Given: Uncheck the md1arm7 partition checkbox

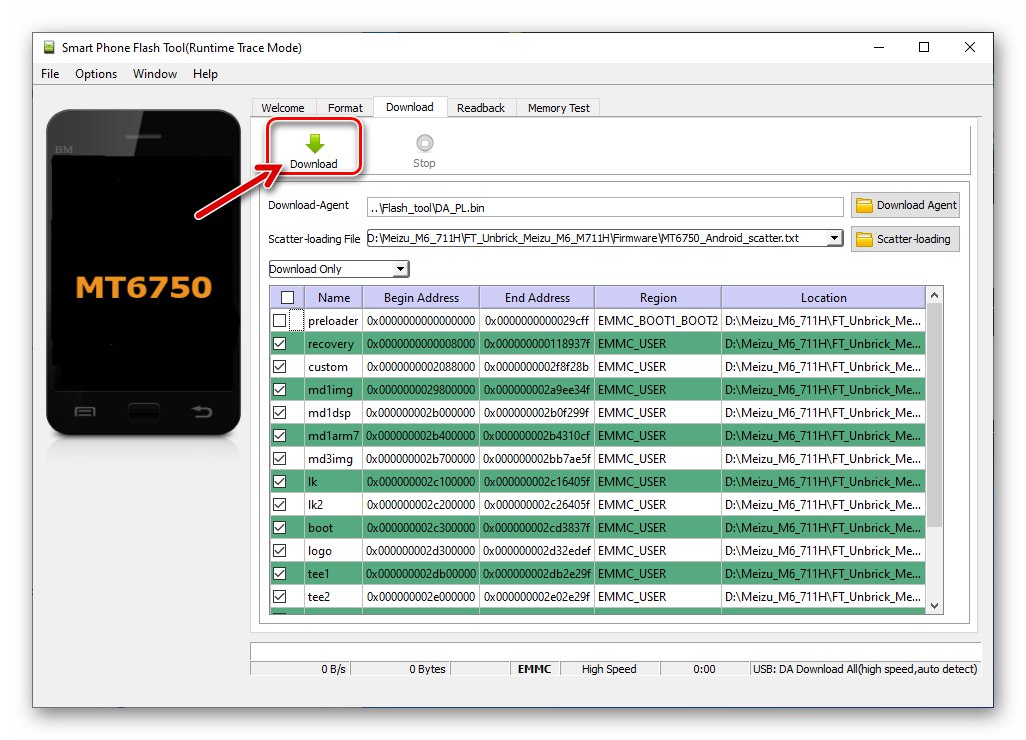Looking at the screenshot, I should pyautogui.click(x=279, y=436).
